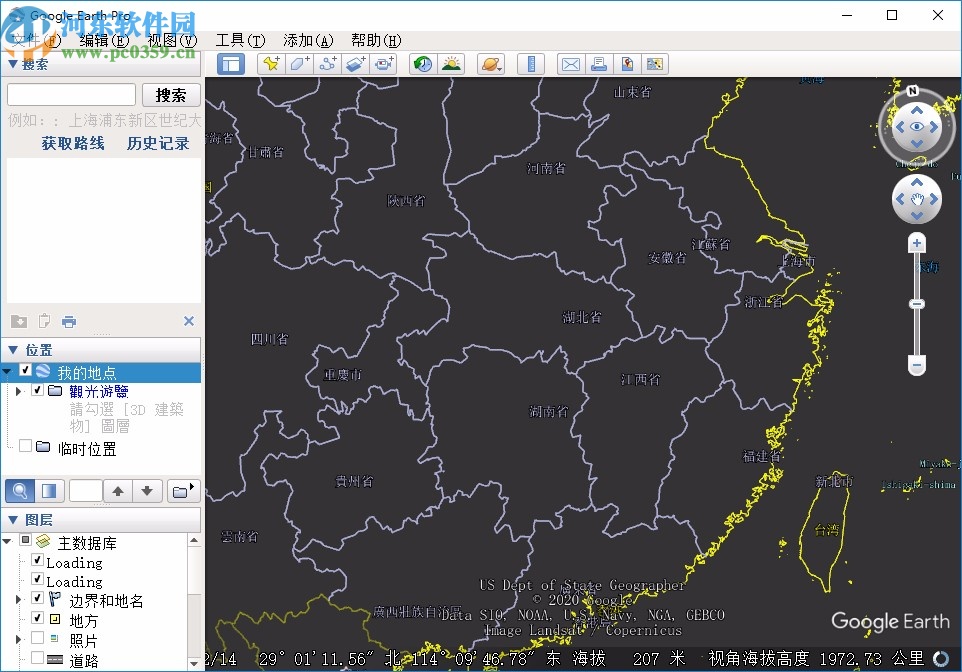Click the look-around eye control
Screen dimensions: 962x672
tap(917, 127)
